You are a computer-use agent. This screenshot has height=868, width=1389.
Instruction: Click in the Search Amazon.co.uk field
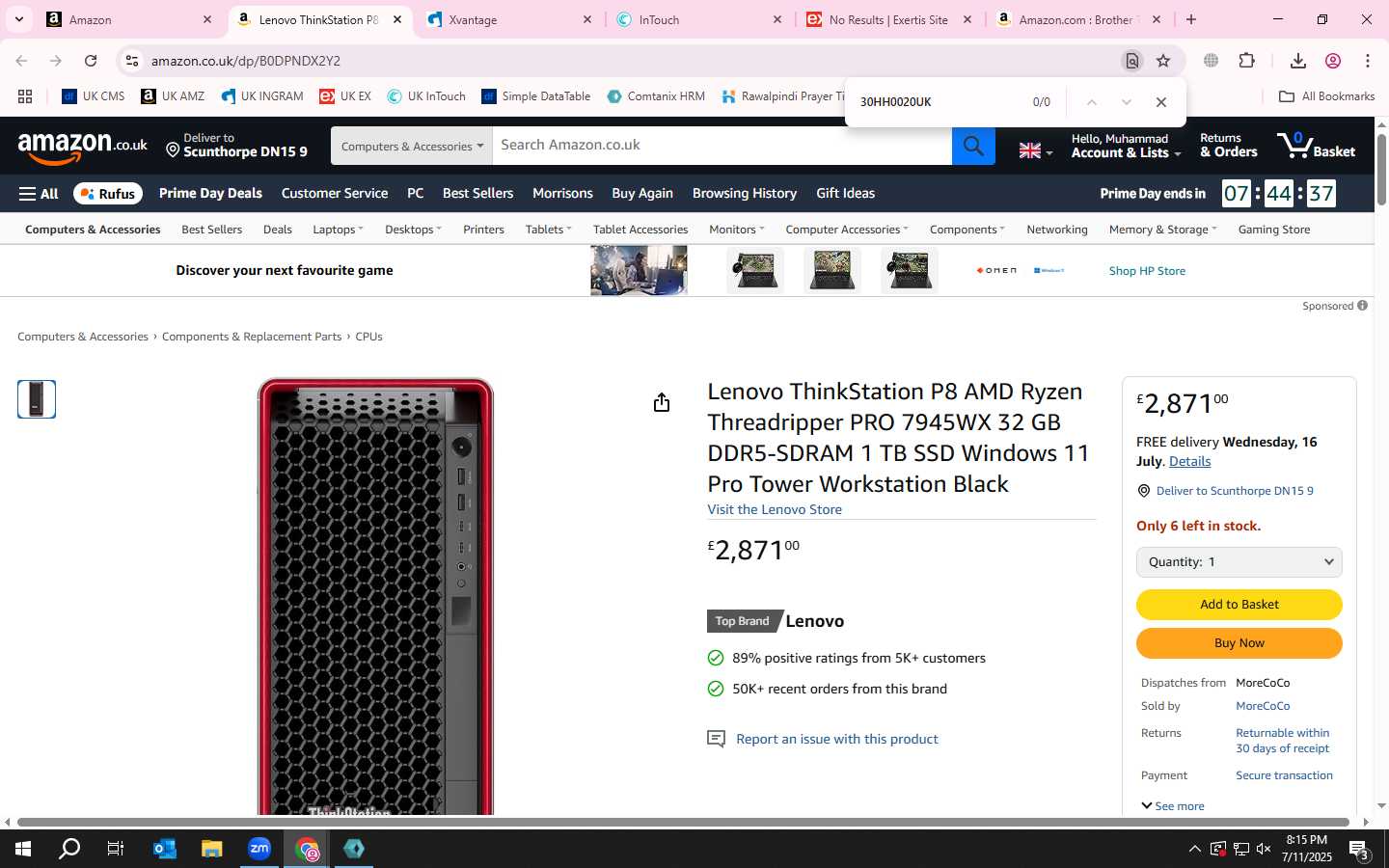click(x=722, y=146)
